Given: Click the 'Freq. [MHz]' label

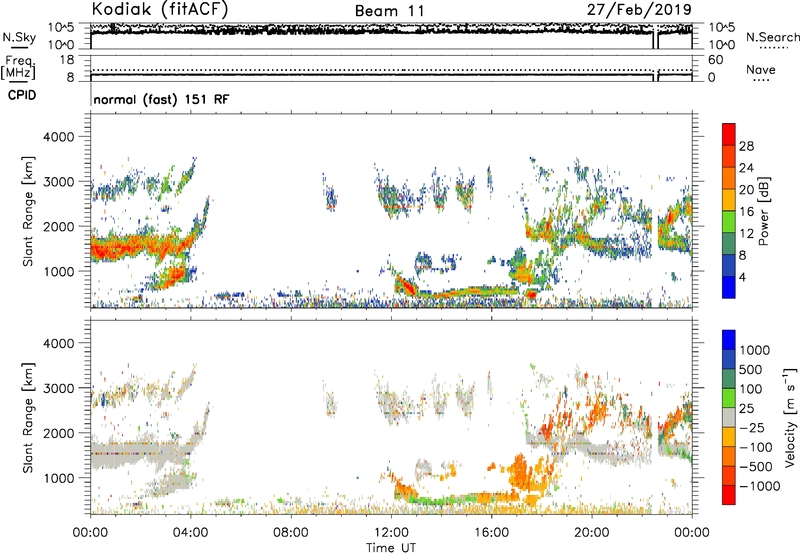Looking at the screenshot, I should (x=18, y=67).
